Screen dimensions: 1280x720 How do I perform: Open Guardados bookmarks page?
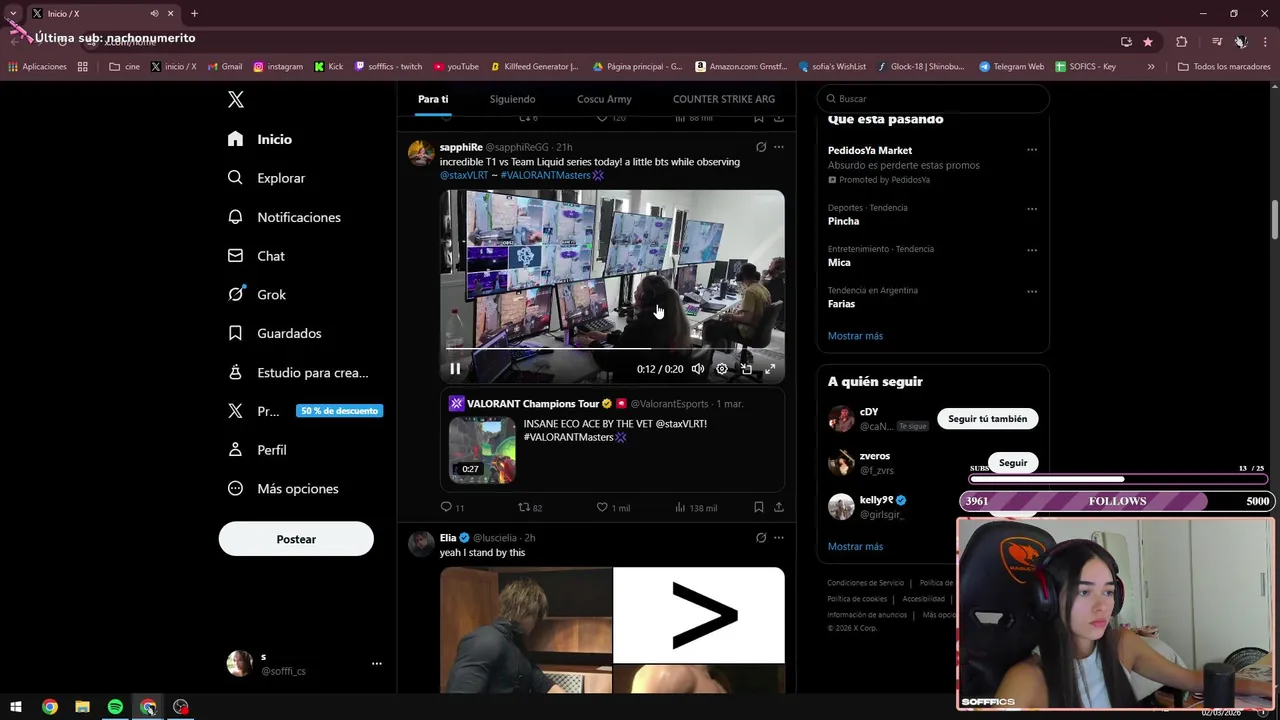[x=274, y=333]
